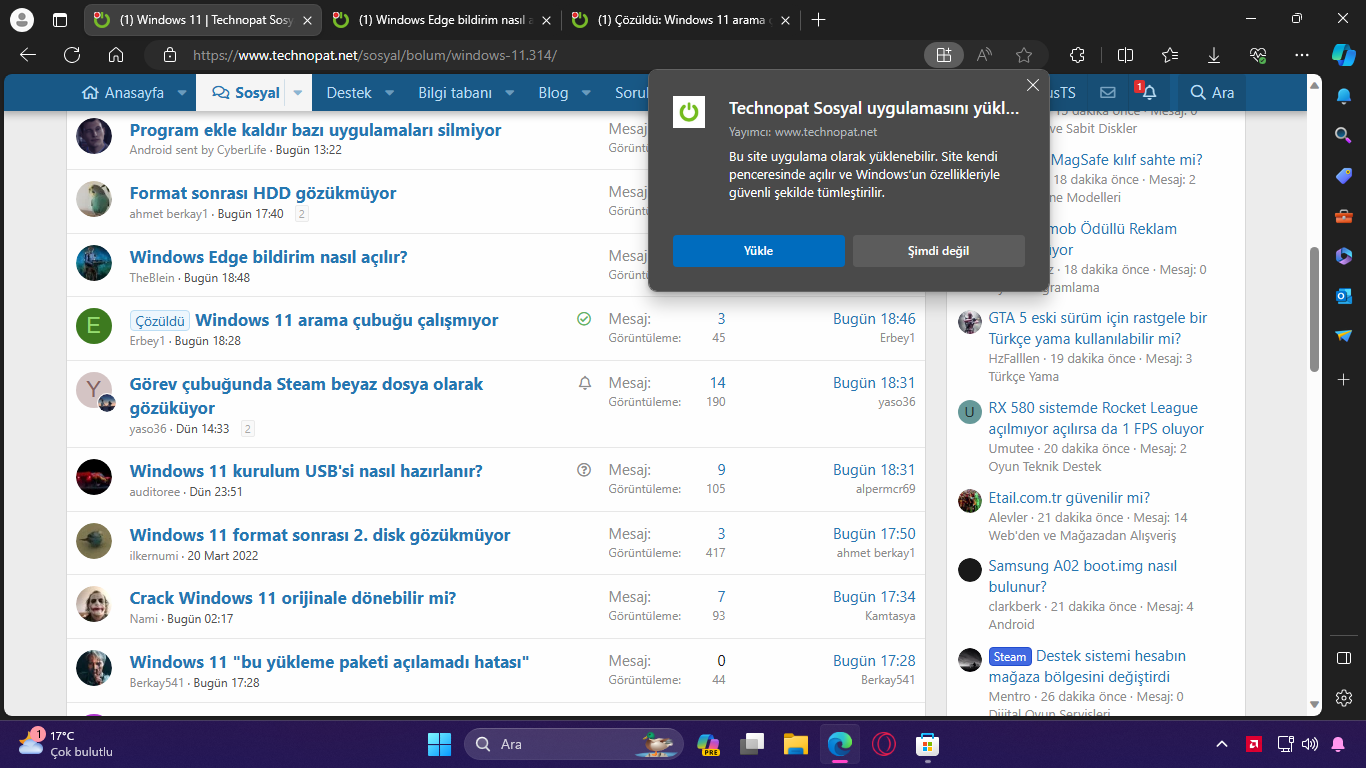Expand the Sosyal menu arrow
This screenshot has height=768, width=1366.
pos(297,93)
